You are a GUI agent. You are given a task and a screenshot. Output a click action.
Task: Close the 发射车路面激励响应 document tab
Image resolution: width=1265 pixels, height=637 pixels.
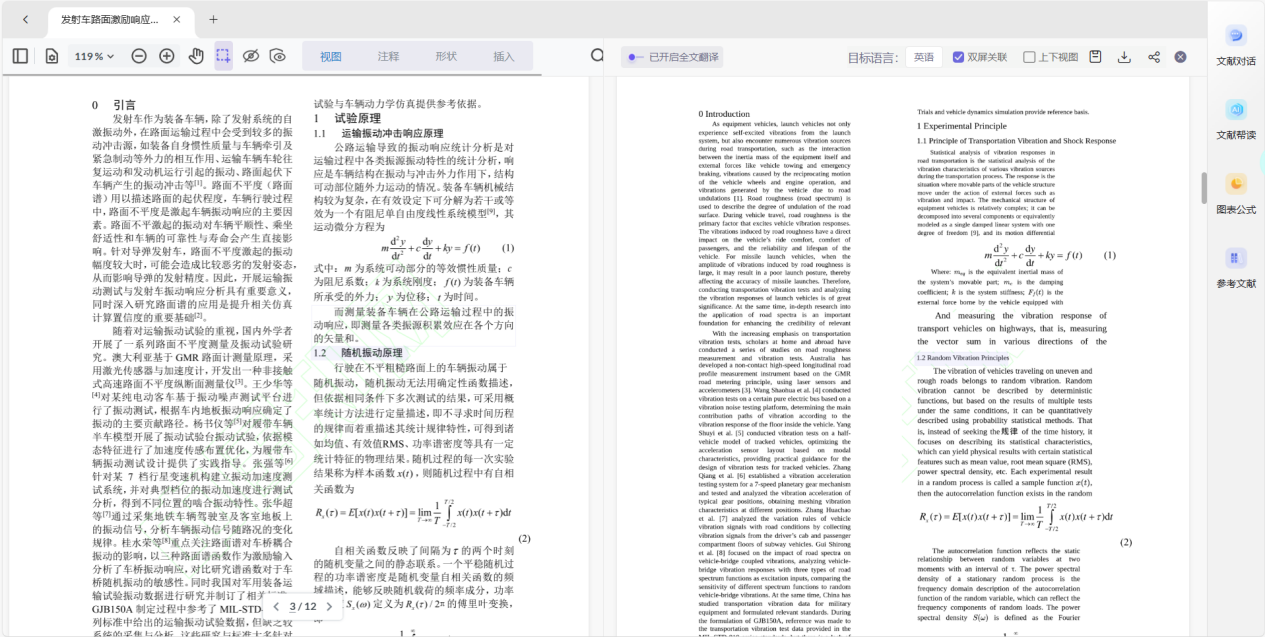[x=177, y=19]
